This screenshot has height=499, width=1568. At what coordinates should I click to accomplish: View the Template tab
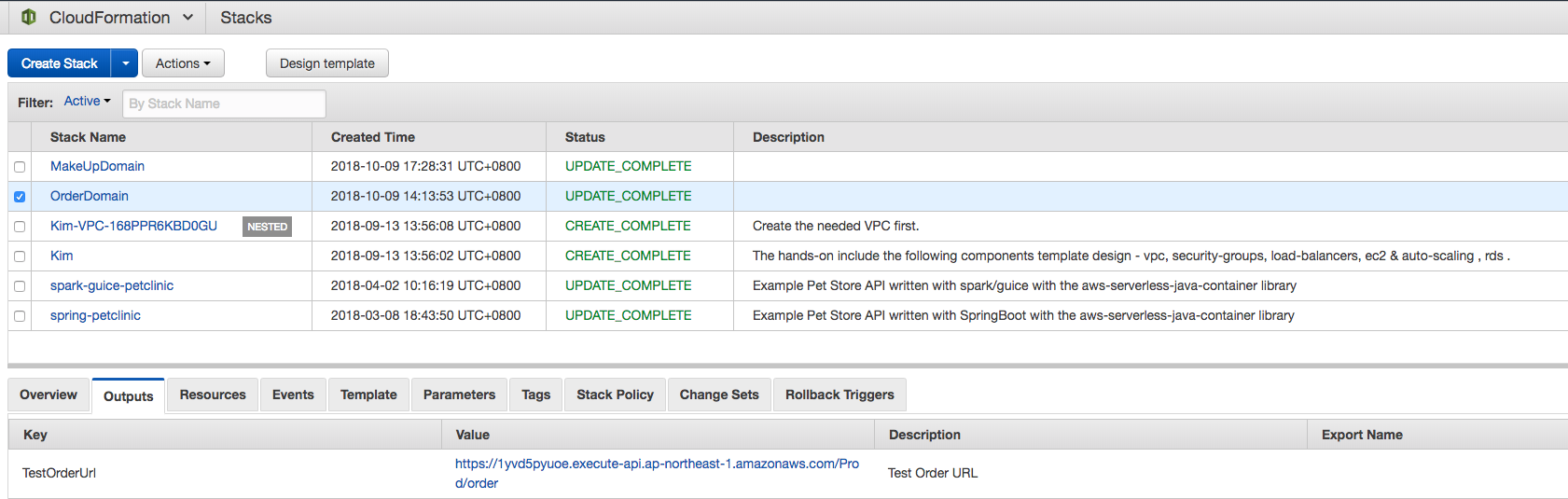[x=368, y=395]
